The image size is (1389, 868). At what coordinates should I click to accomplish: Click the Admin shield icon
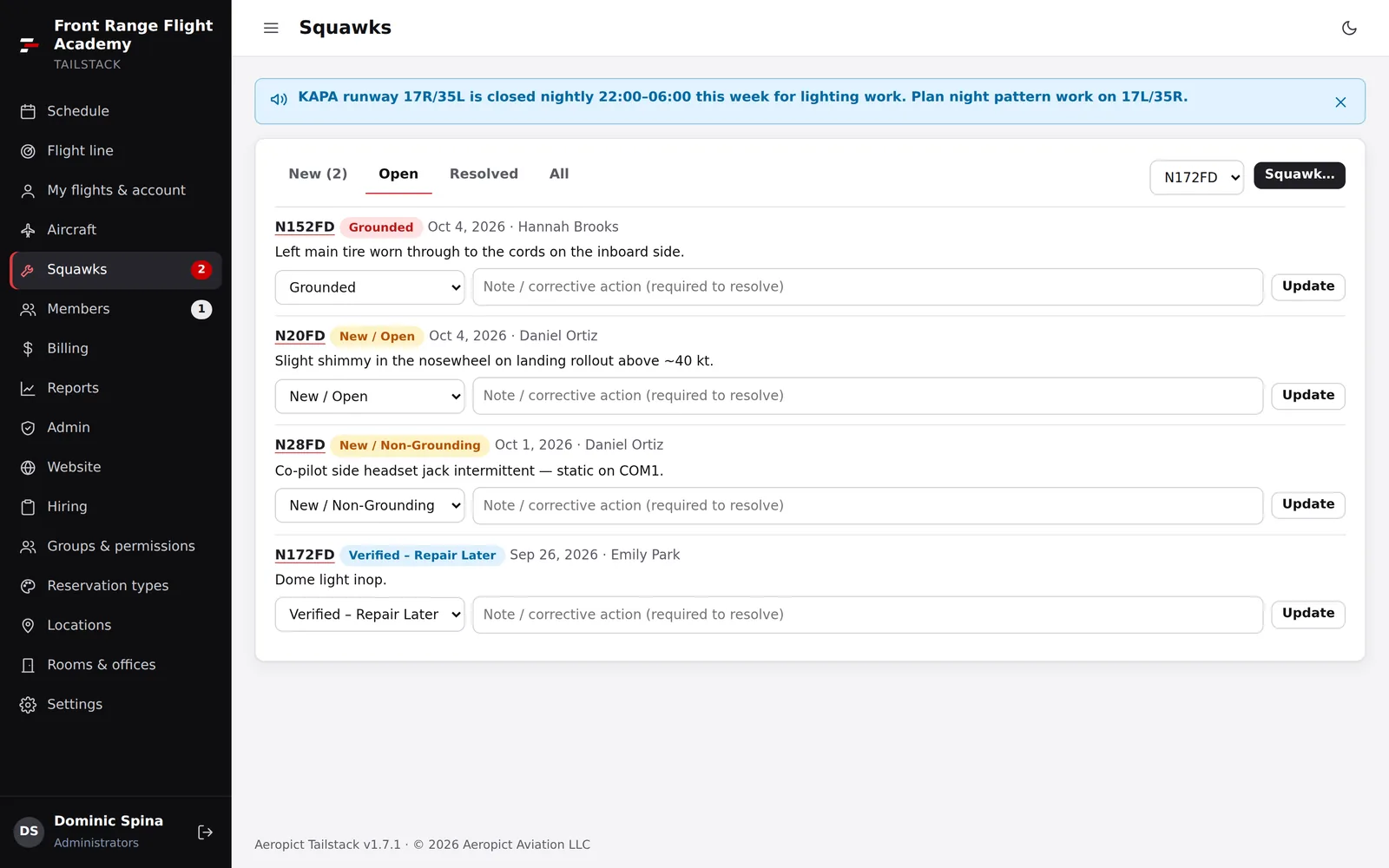click(x=28, y=428)
